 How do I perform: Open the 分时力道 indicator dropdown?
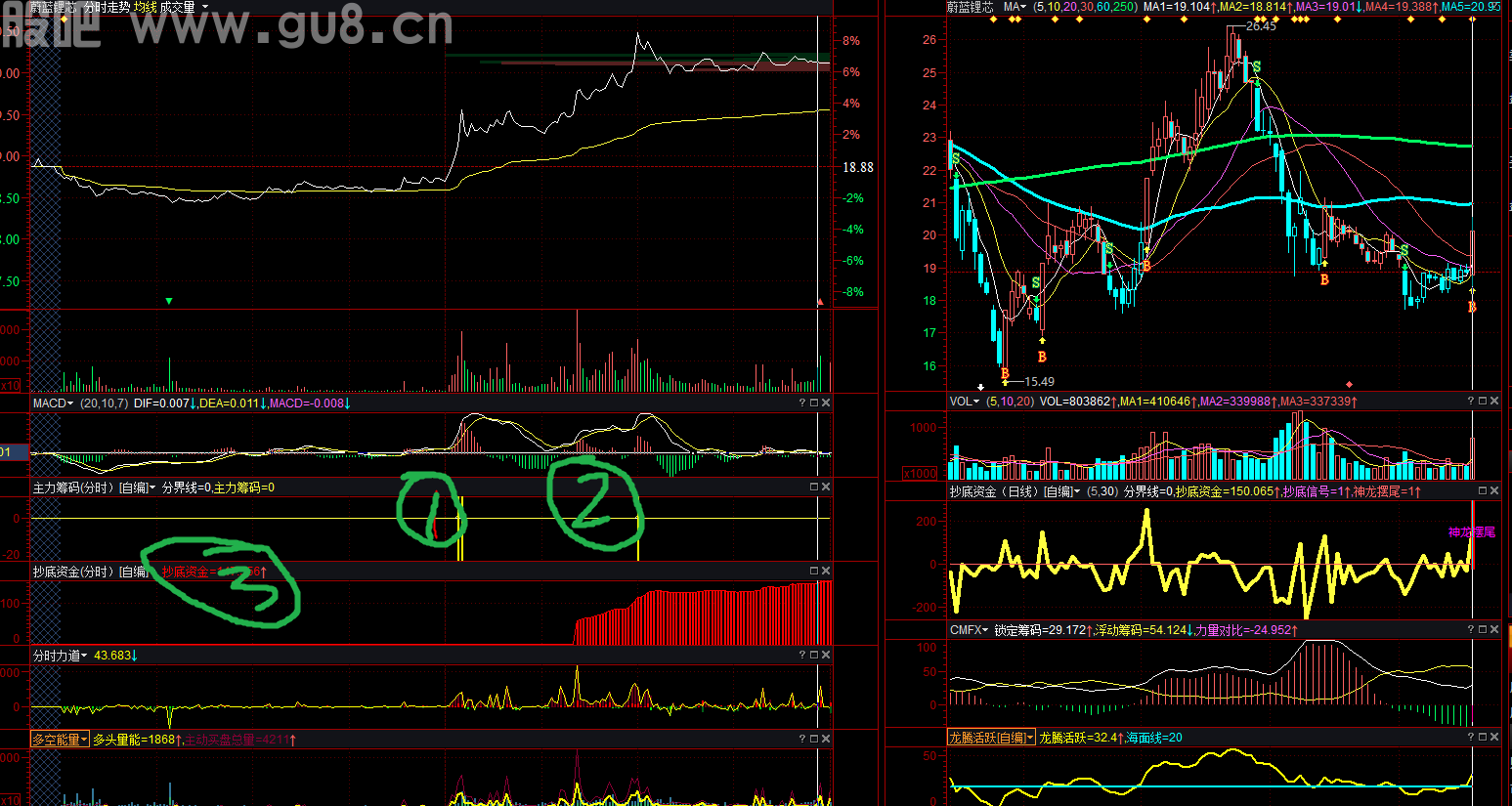tap(84, 656)
